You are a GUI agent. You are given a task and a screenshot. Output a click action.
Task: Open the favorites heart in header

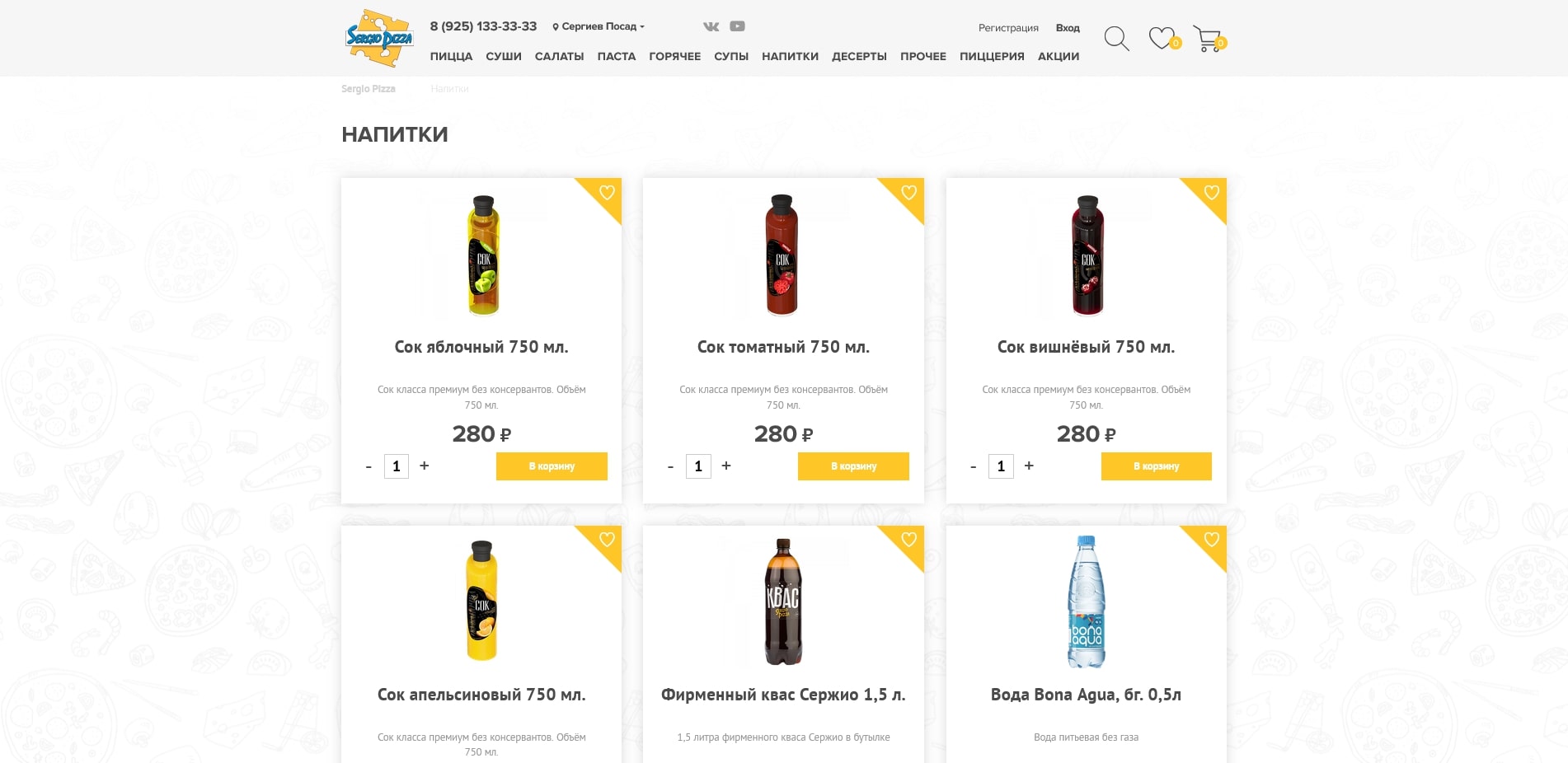coord(1162,38)
